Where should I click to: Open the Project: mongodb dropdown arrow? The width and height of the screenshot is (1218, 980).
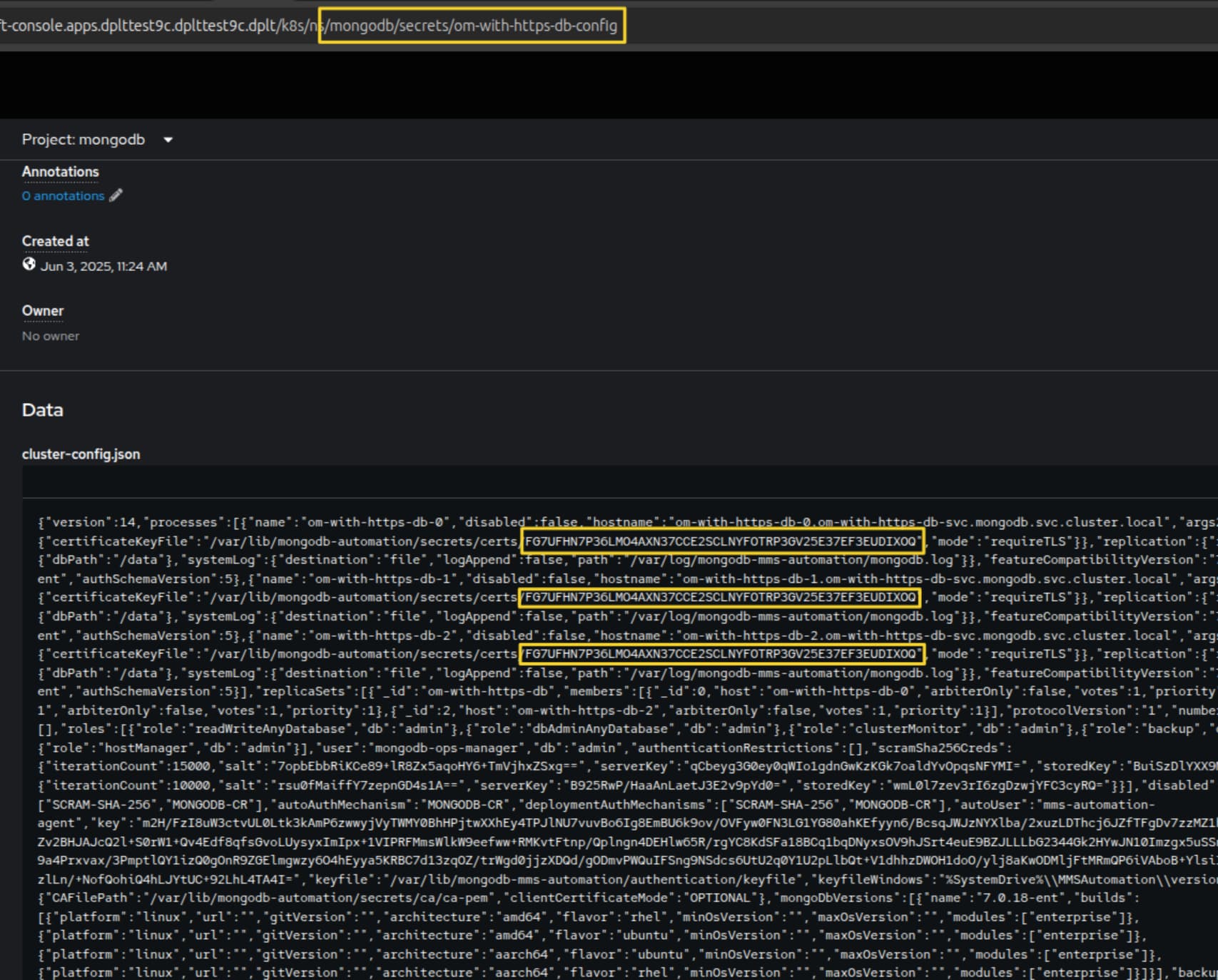coord(168,140)
